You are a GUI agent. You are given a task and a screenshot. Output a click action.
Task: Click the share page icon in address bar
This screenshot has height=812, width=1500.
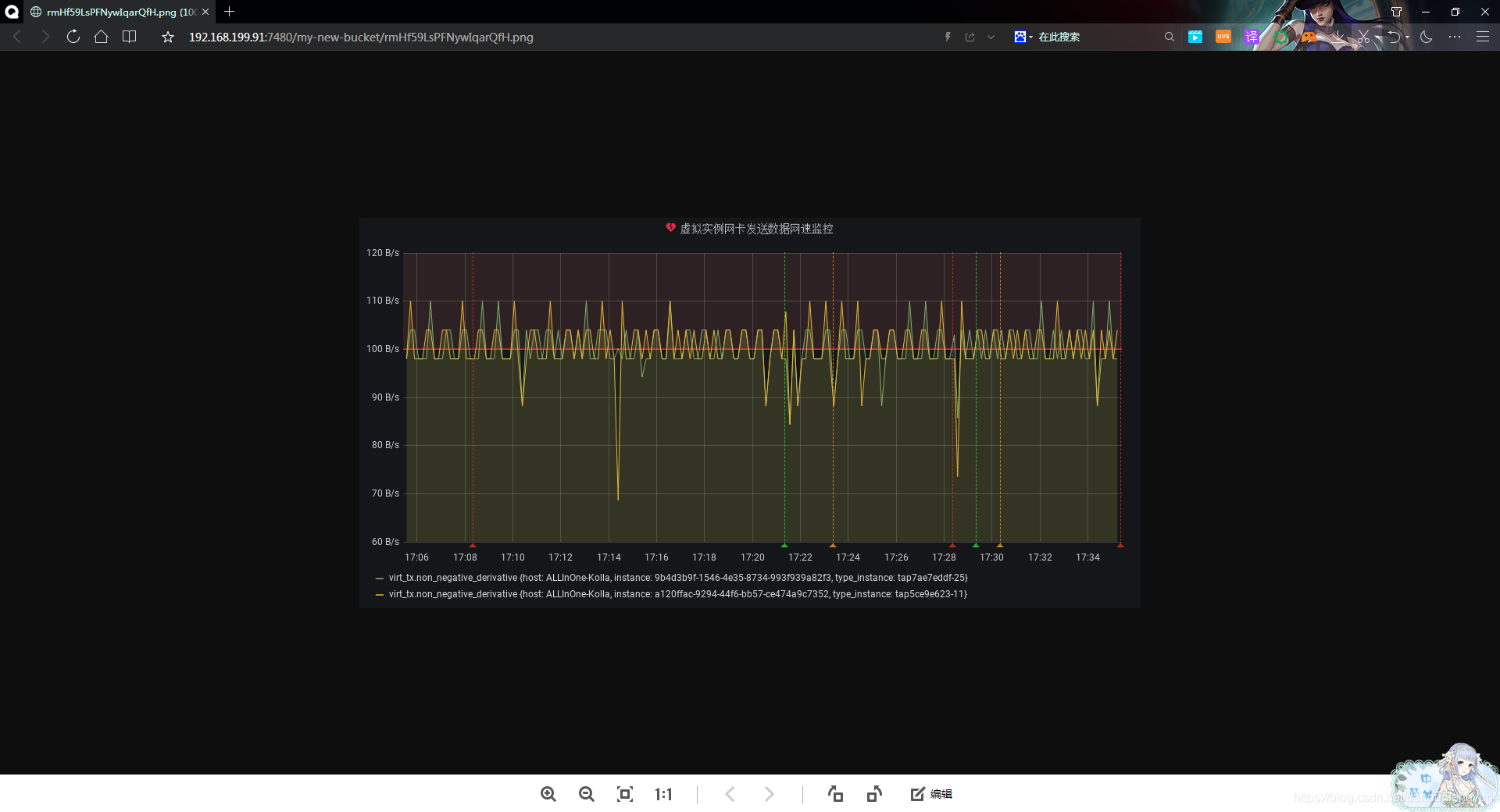pos(970,37)
